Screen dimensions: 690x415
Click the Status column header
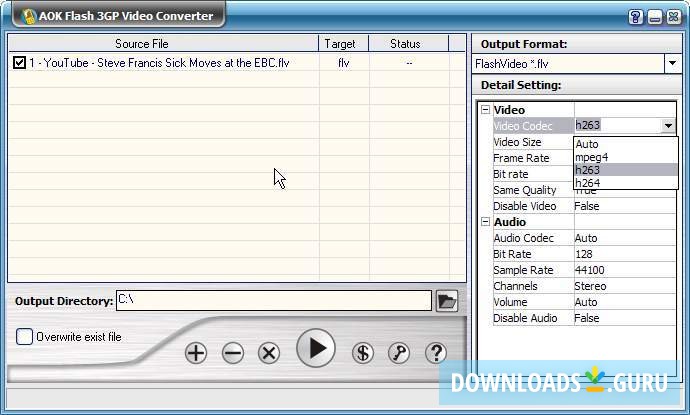[x=408, y=44]
